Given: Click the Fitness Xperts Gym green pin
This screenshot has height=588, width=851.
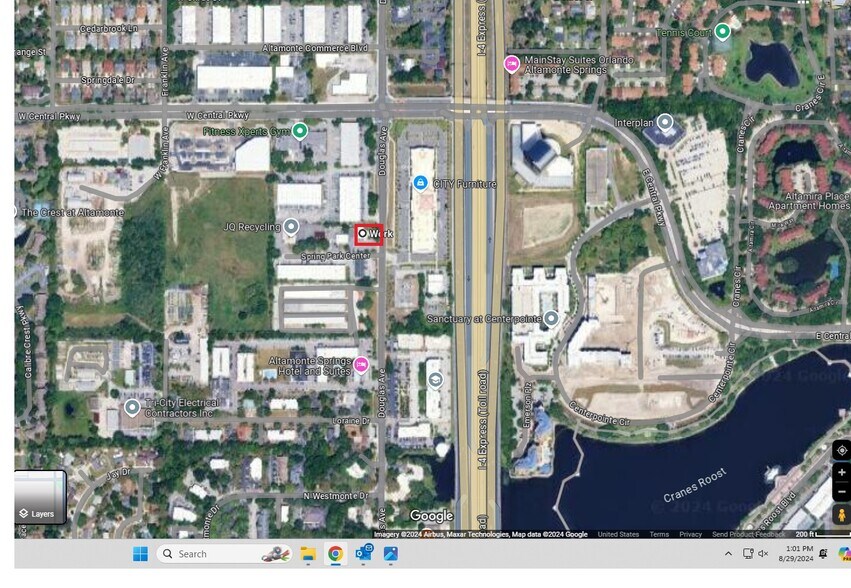Looking at the screenshot, I should [300, 131].
